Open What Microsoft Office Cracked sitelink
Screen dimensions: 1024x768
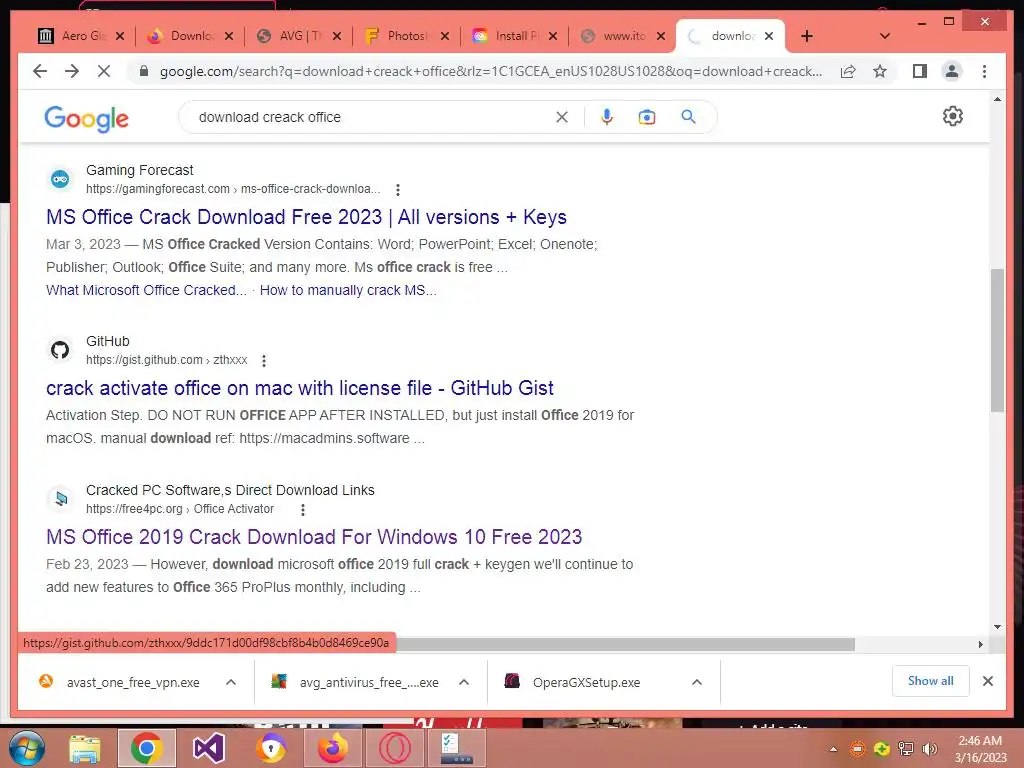[146, 290]
